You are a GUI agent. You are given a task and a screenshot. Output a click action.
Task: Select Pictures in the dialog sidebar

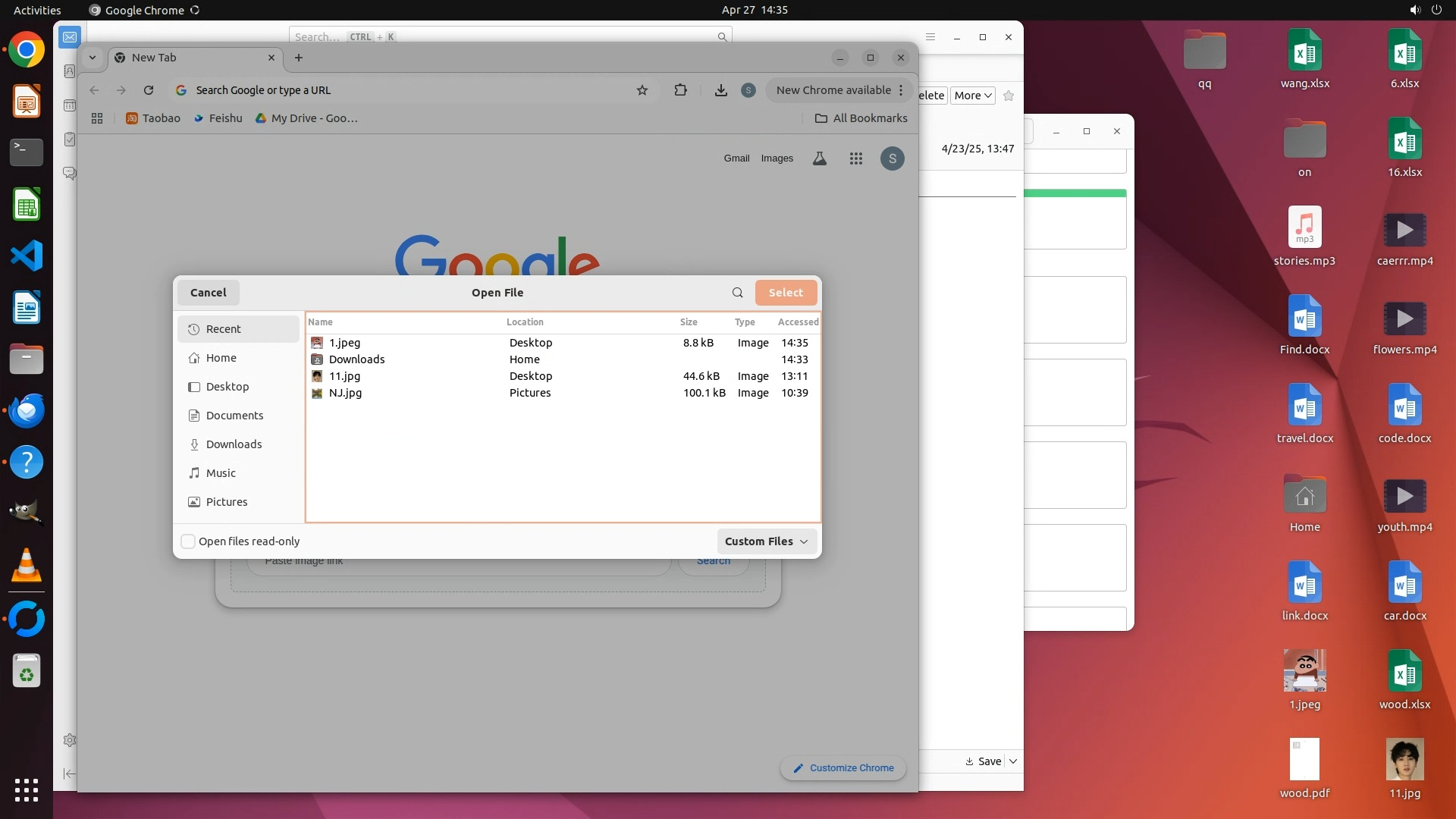click(227, 502)
